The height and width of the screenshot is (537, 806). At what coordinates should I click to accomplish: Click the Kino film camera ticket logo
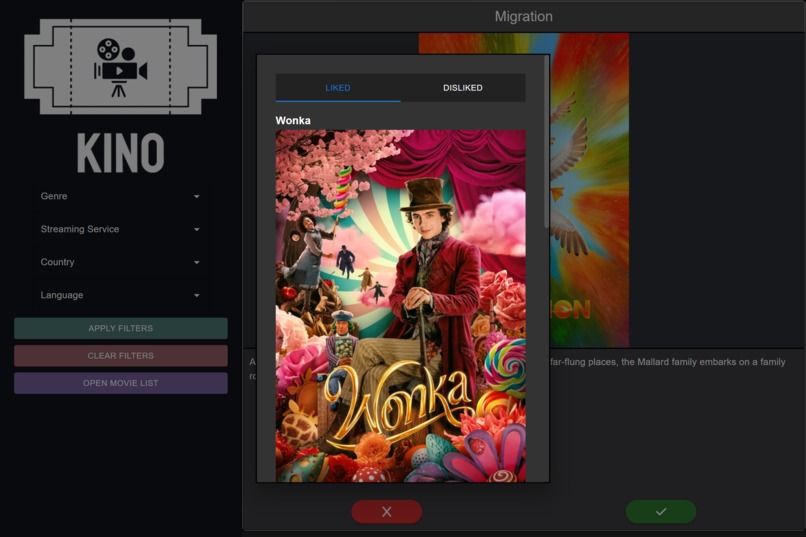[x=120, y=67]
